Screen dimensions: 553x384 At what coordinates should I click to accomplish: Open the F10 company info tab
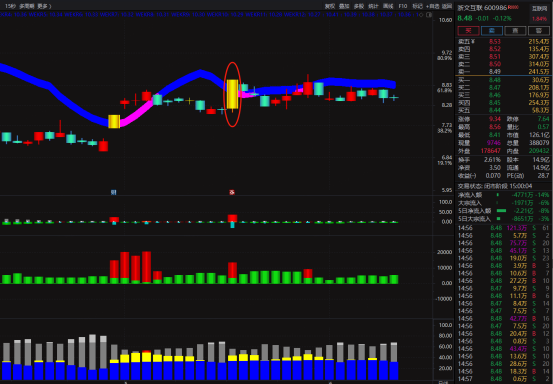click(x=403, y=6)
